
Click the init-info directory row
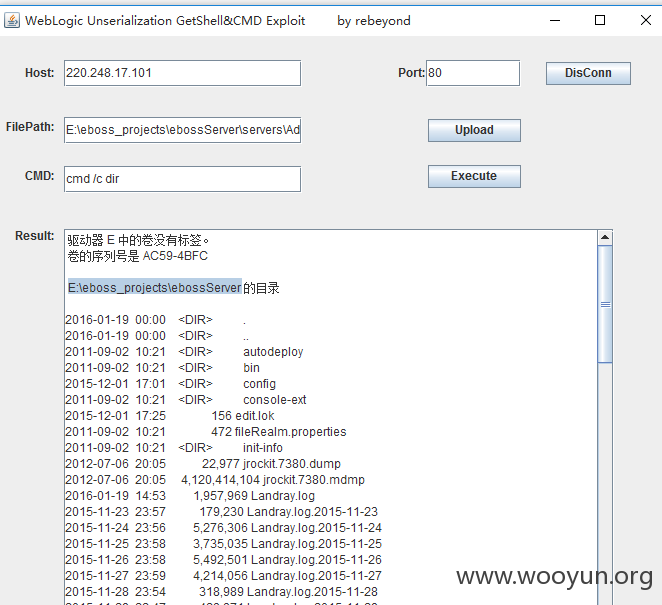(174, 448)
